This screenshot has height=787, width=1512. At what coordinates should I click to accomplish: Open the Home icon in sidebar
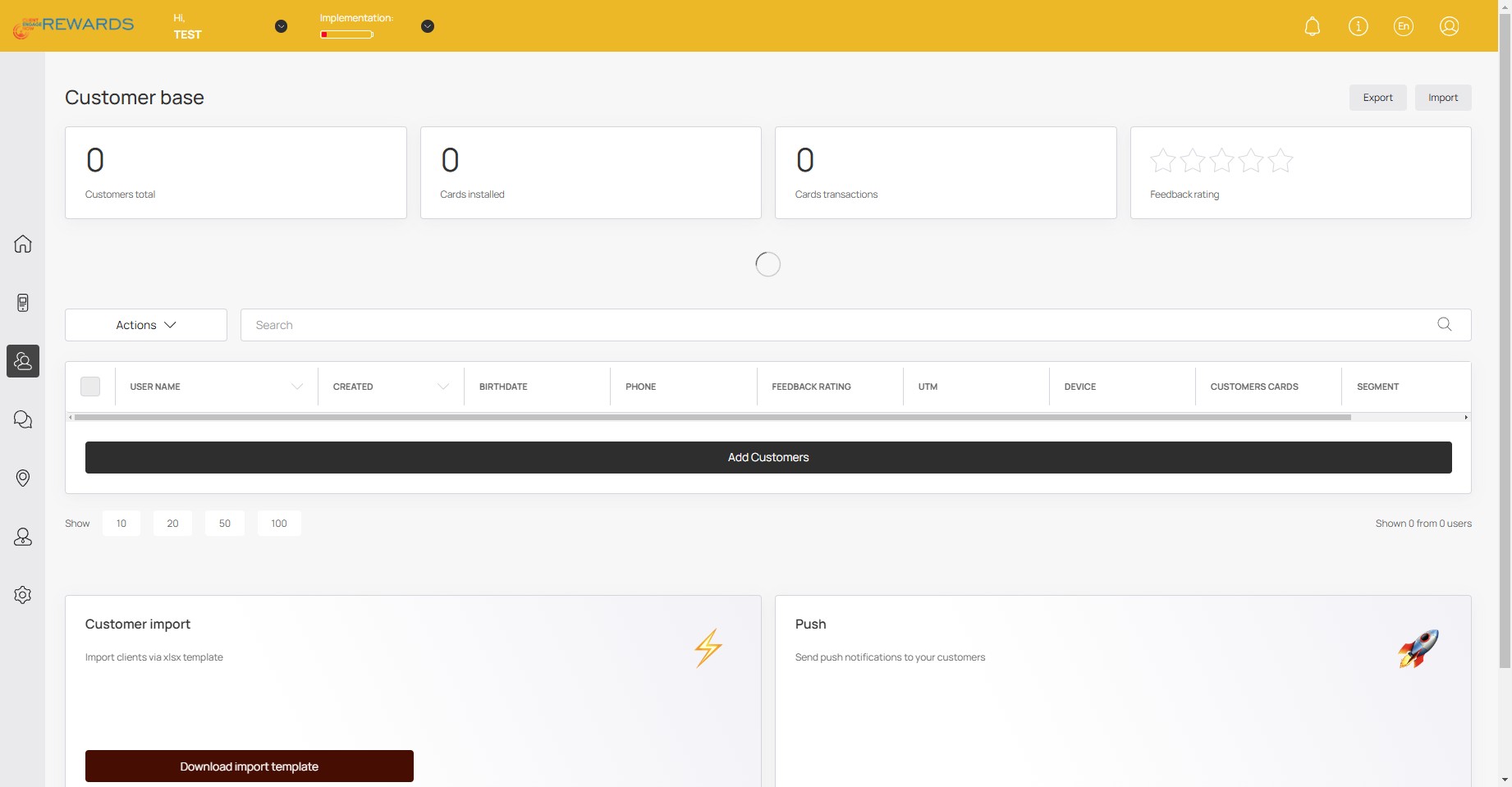(23, 244)
